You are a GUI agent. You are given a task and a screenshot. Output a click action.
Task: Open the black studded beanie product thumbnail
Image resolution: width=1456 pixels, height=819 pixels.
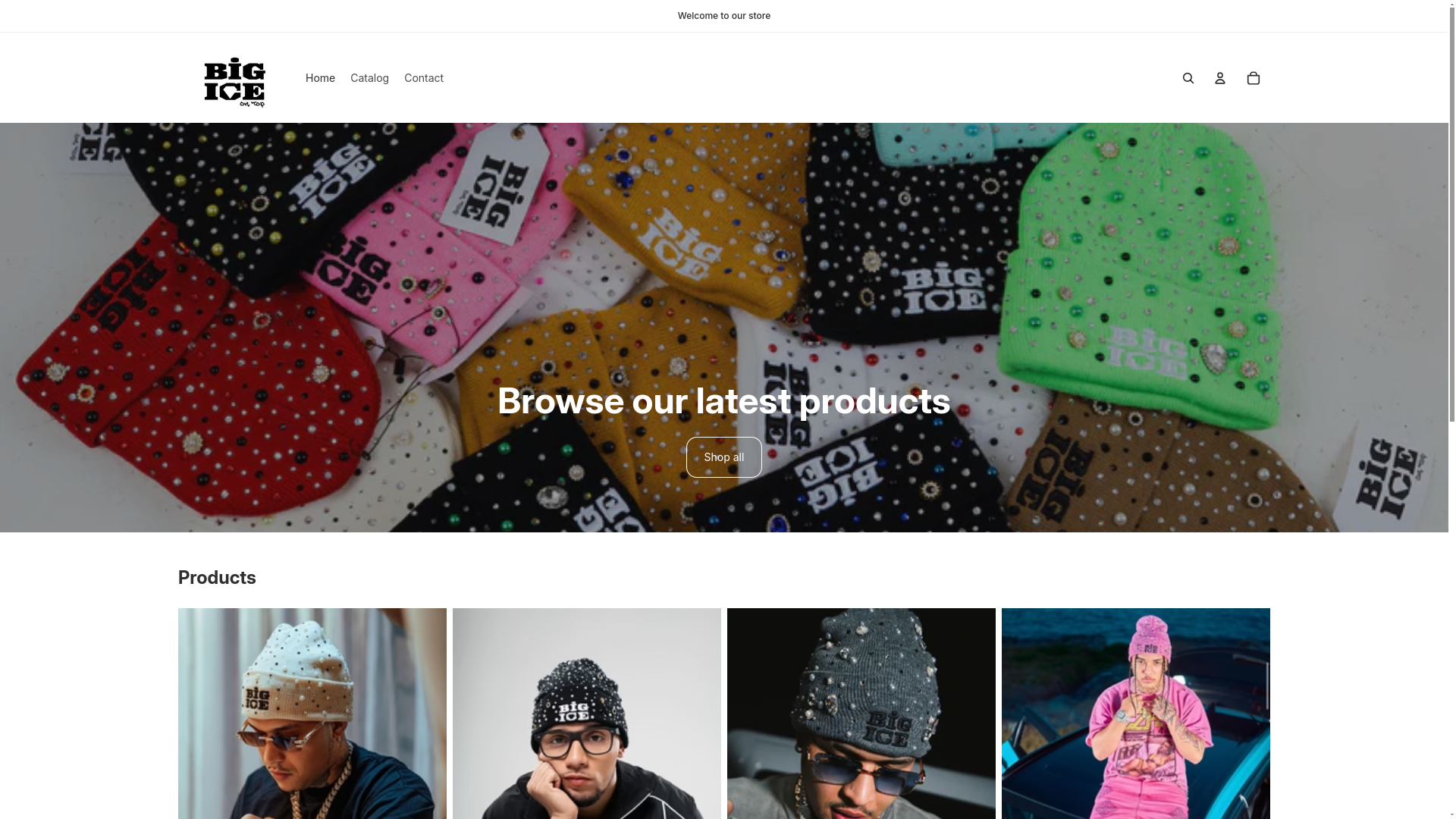point(587,714)
